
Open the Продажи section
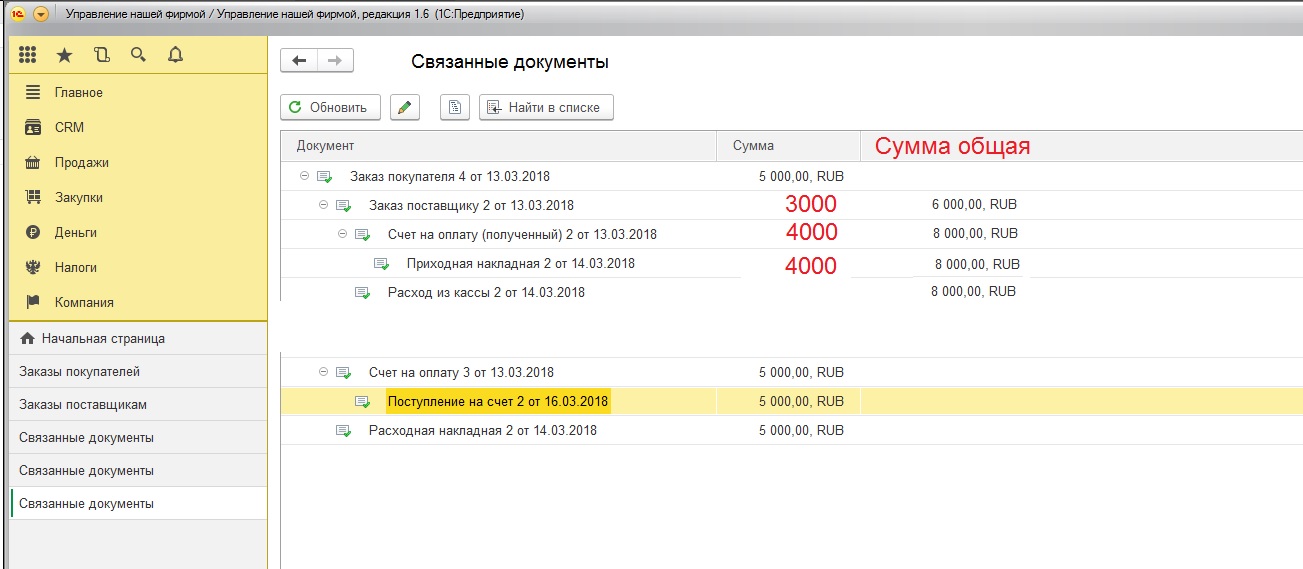81,163
